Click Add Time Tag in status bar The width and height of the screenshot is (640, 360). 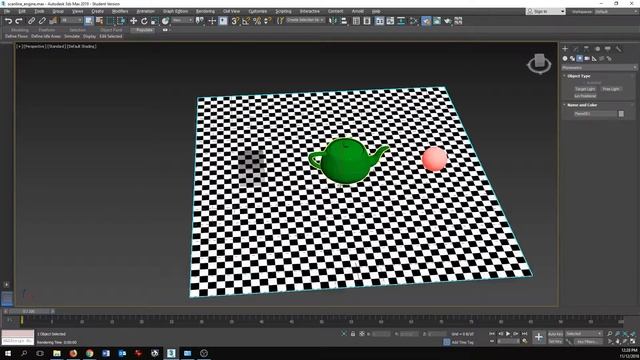coord(462,342)
